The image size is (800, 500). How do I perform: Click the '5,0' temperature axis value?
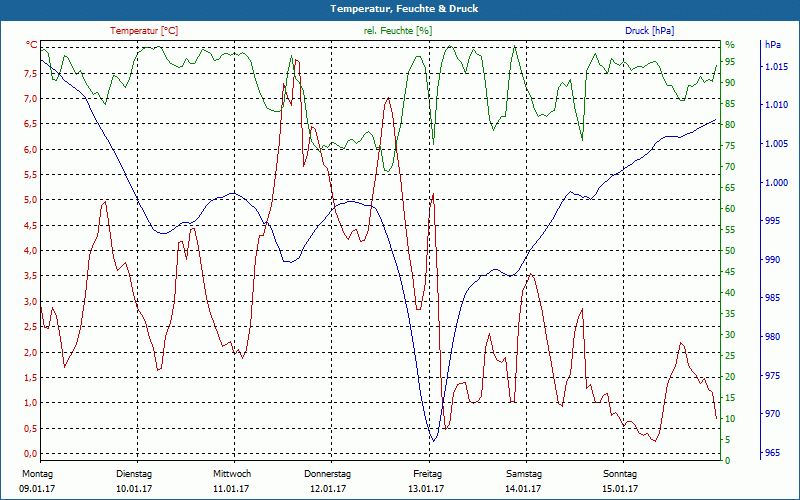pyautogui.click(x=32, y=200)
